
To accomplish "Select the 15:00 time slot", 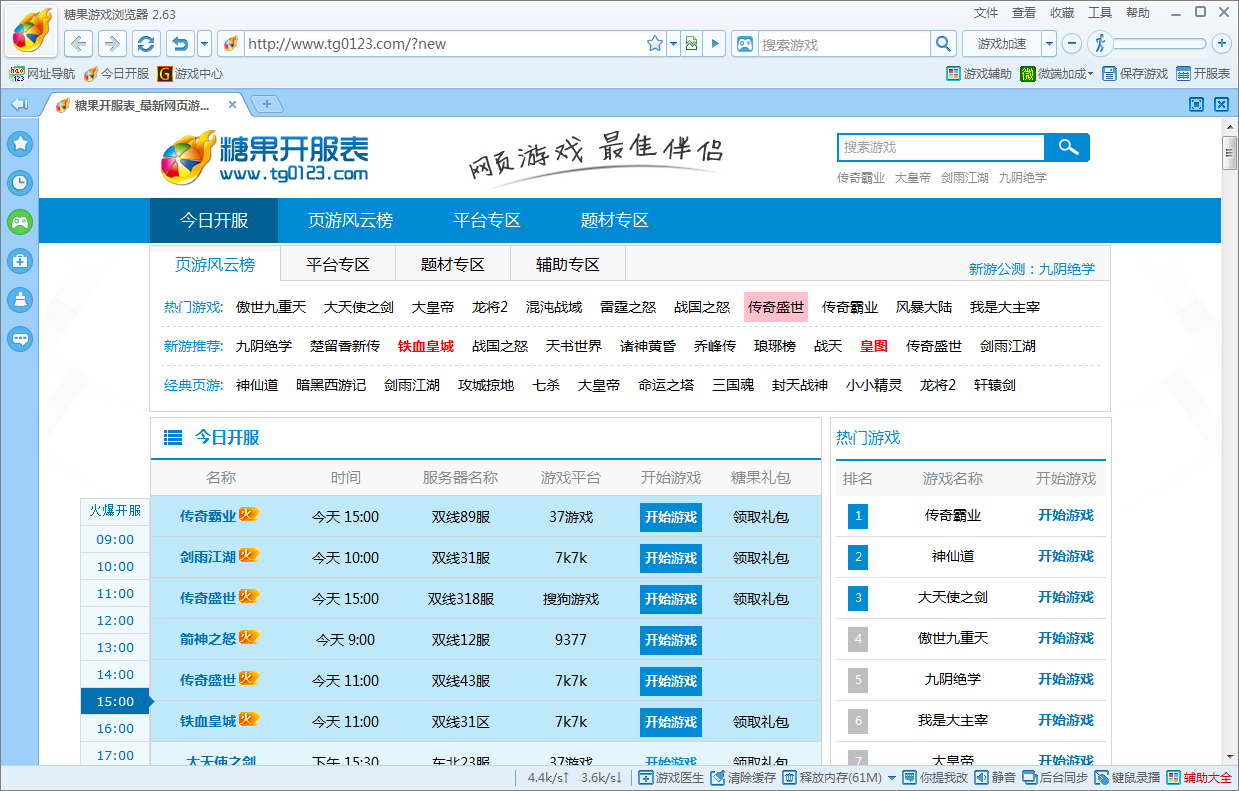I will [x=115, y=702].
